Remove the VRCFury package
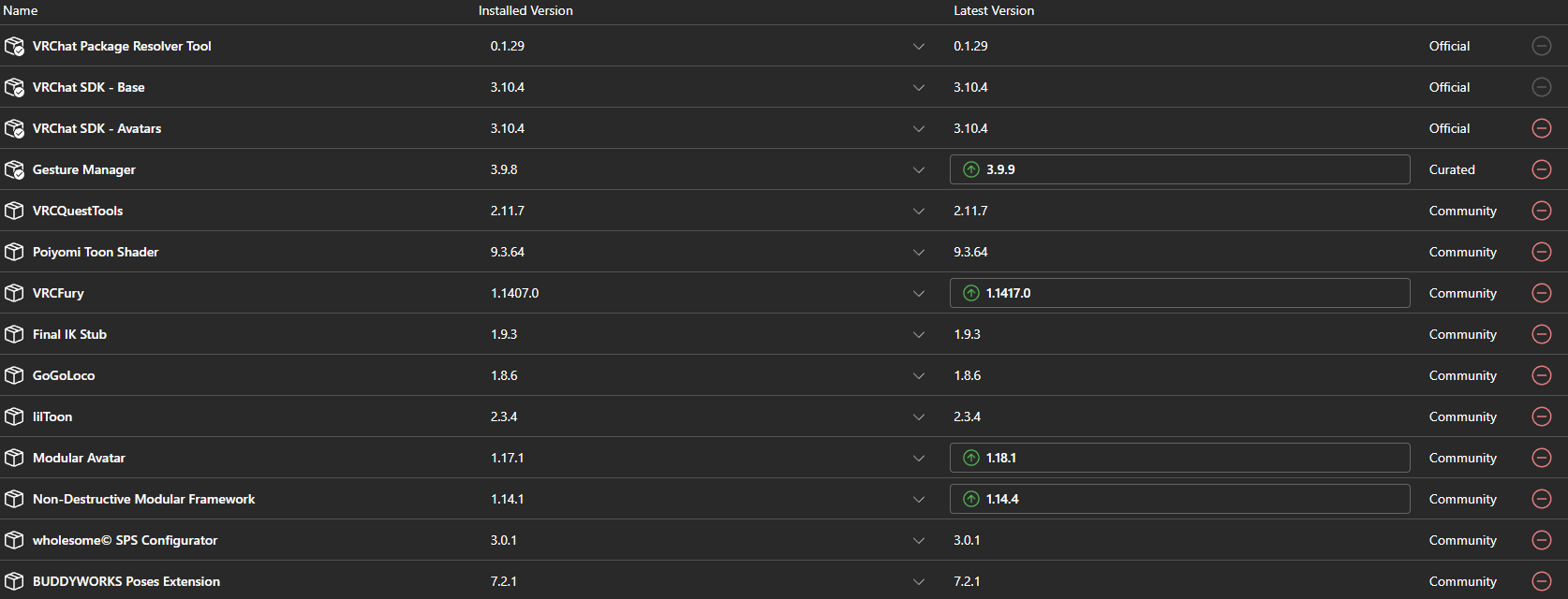Viewport: 1568px width, 599px height. (x=1542, y=293)
